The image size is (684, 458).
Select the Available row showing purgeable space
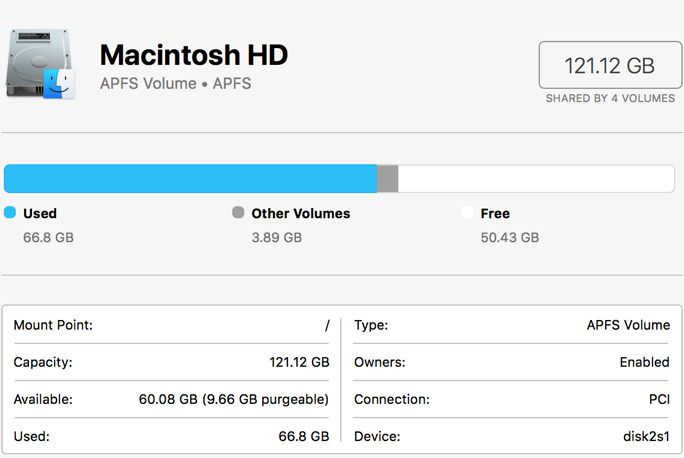click(x=171, y=399)
